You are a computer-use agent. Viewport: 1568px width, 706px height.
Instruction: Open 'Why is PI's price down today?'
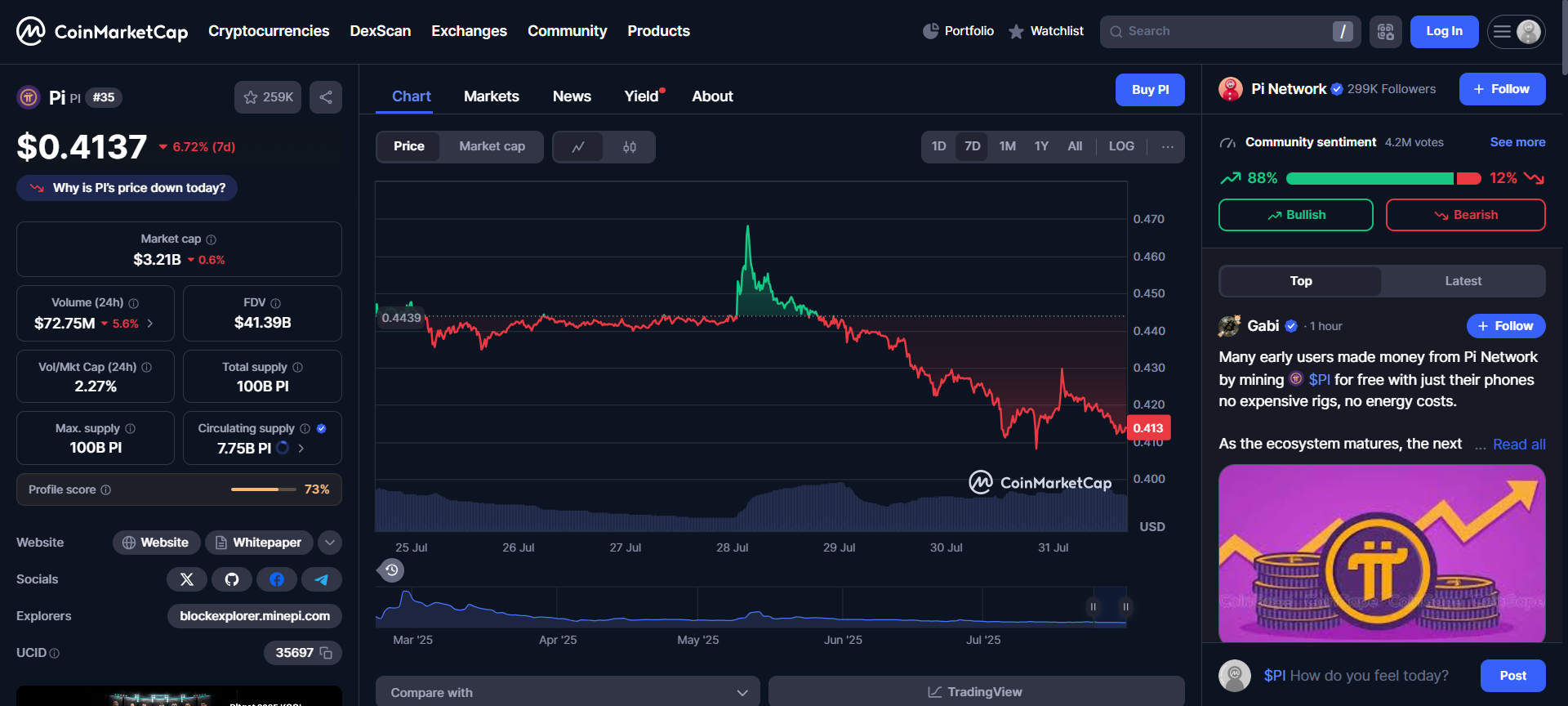point(127,188)
